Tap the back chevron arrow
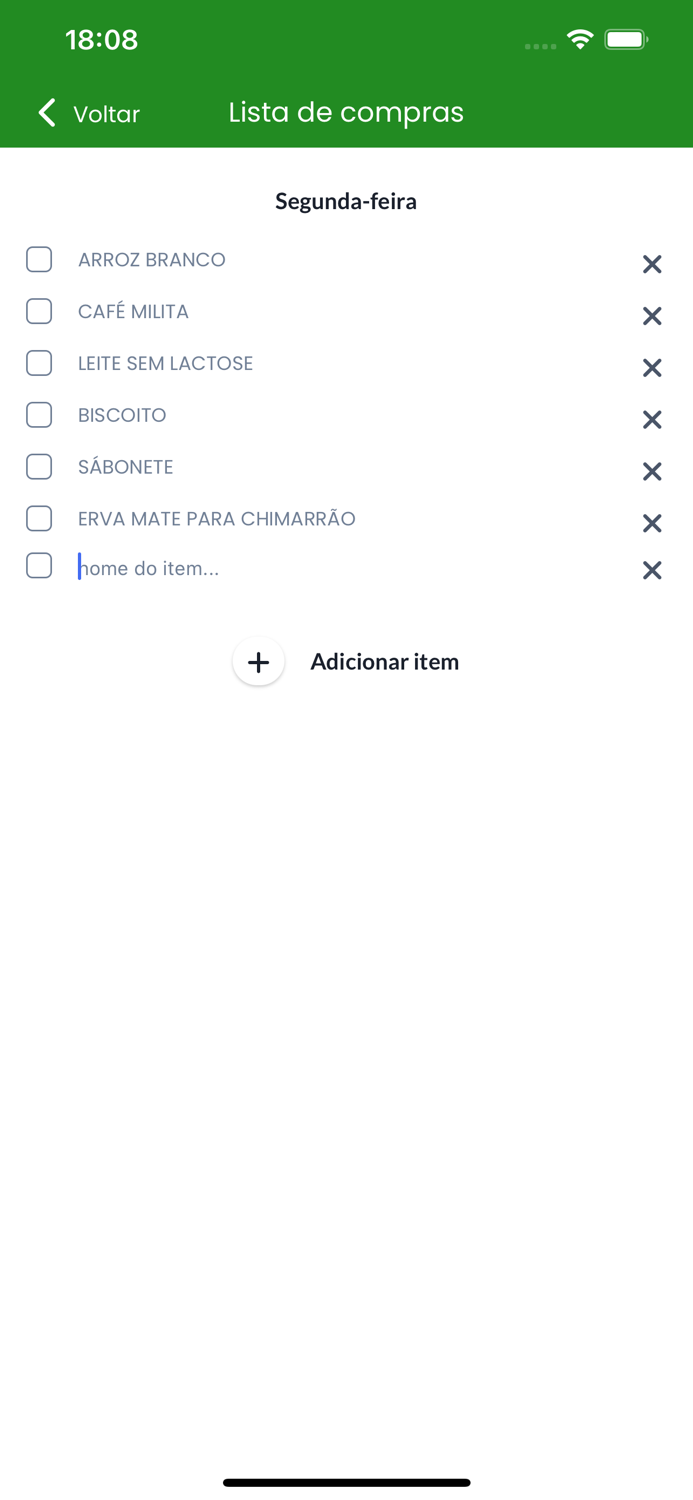The width and height of the screenshot is (693, 1500). click(46, 113)
